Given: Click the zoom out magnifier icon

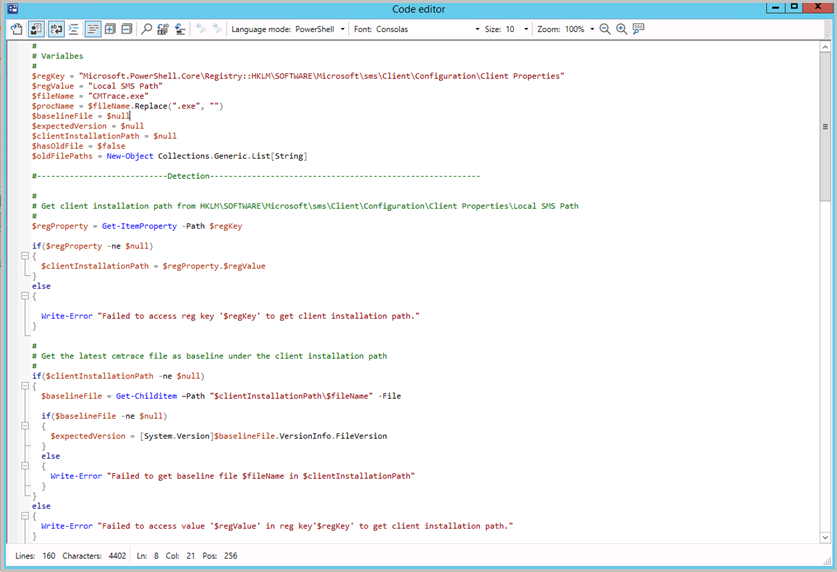Looking at the screenshot, I should coord(605,29).
